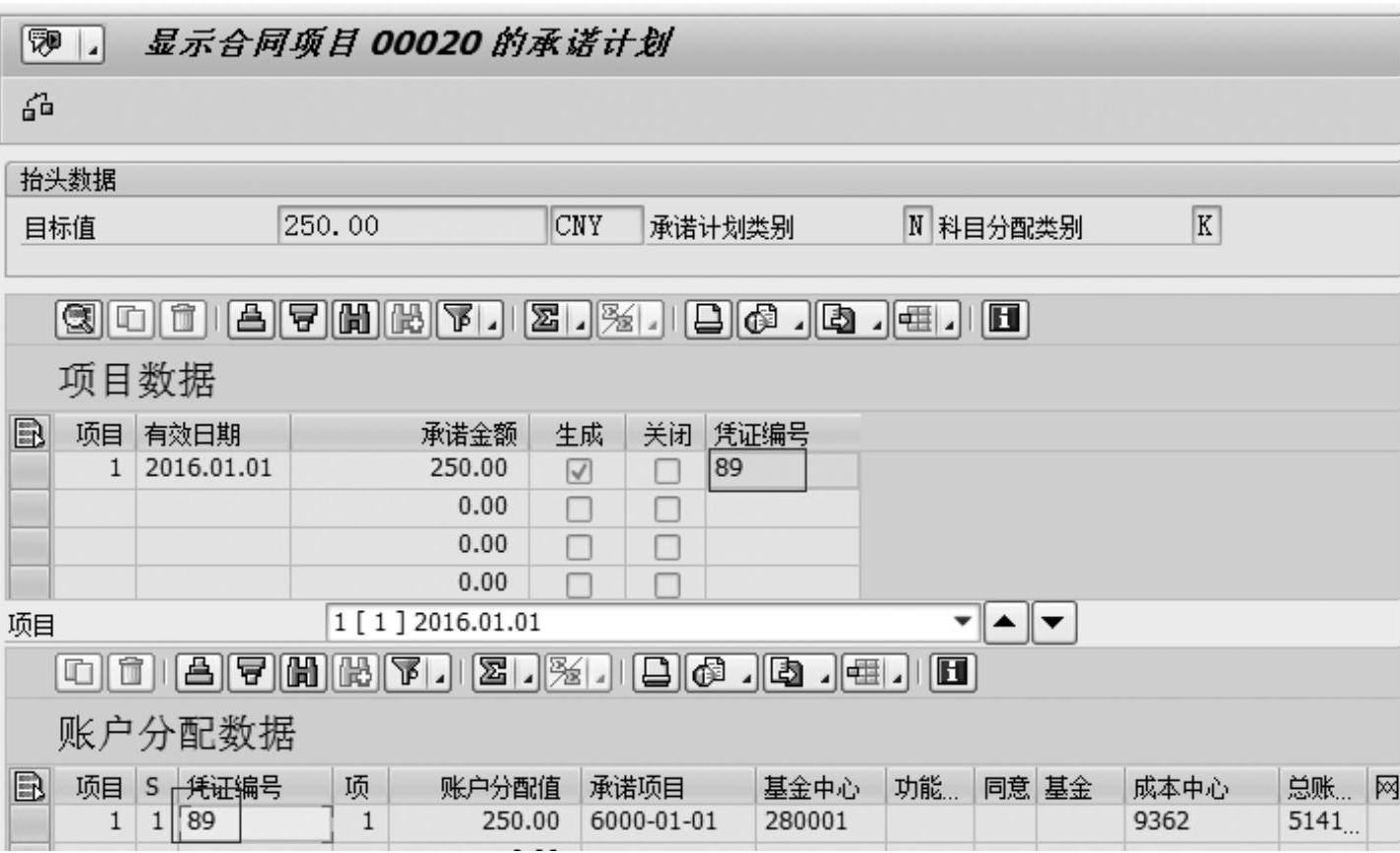Click the down arrow button beside 项目 combo
1400x853 pixels.
pos(1054,623)
